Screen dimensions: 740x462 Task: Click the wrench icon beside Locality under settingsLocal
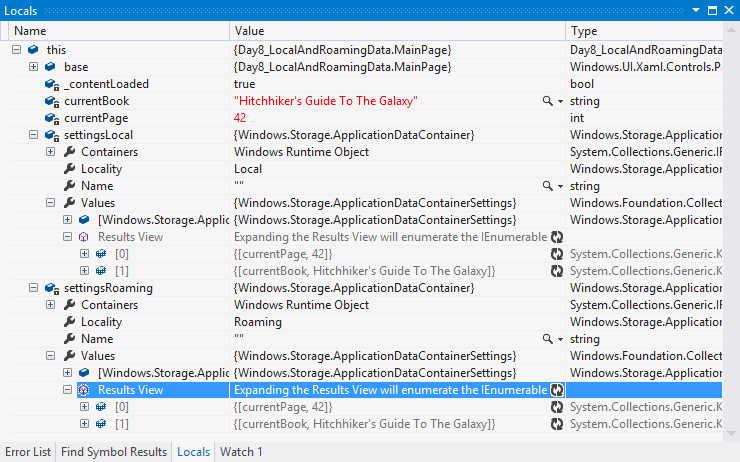pos(70,169)
